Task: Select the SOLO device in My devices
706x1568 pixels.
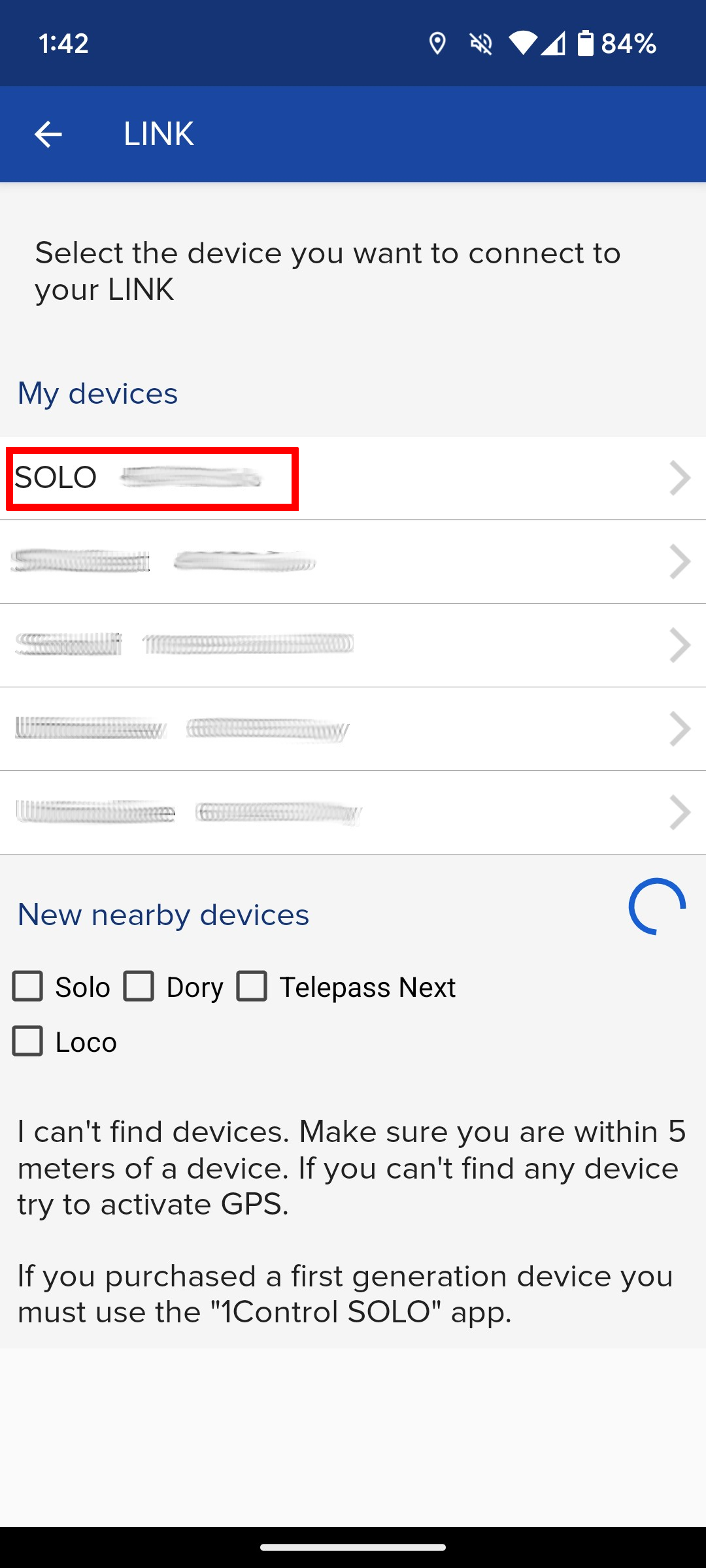Action: (353, 478)
